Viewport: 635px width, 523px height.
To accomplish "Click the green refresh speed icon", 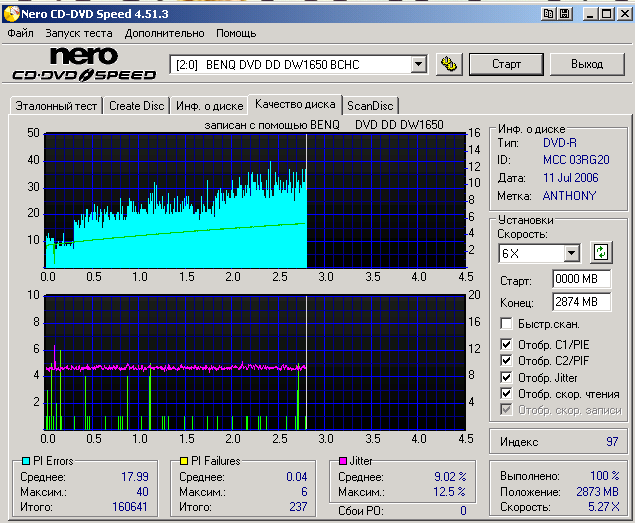I will click(601, 253).
